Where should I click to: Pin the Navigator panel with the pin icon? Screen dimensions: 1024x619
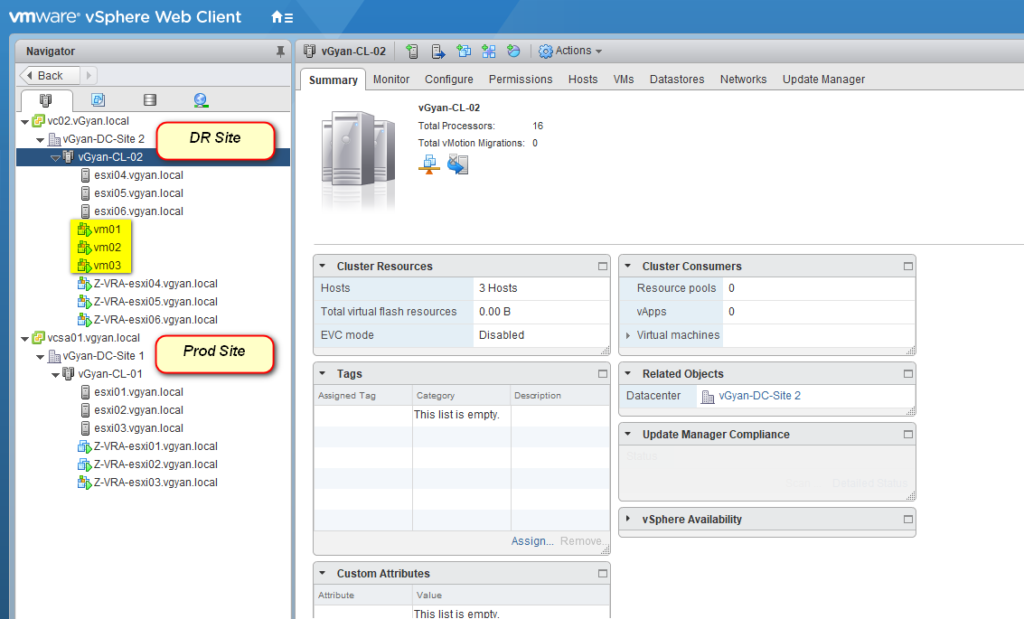click(x=281, y=51)
